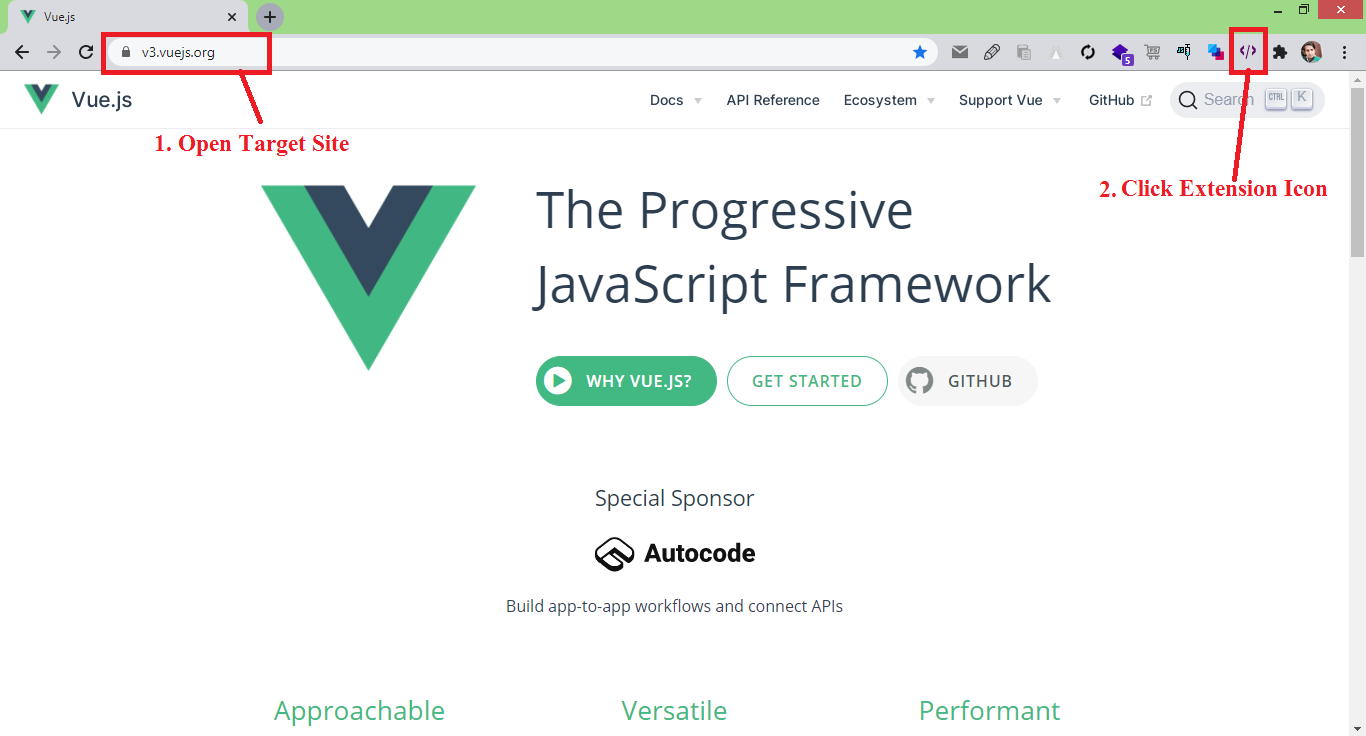Image resolution: width=1366 pixels, height=736 pixels.
Task: Expand the Support Vue dropdown
Action: (1010, 100)
